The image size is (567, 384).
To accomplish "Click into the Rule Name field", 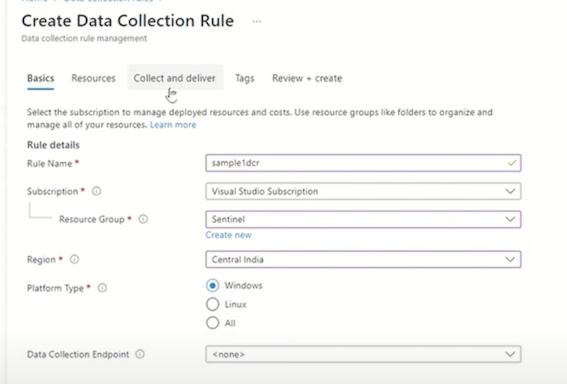I will point(363,163).
